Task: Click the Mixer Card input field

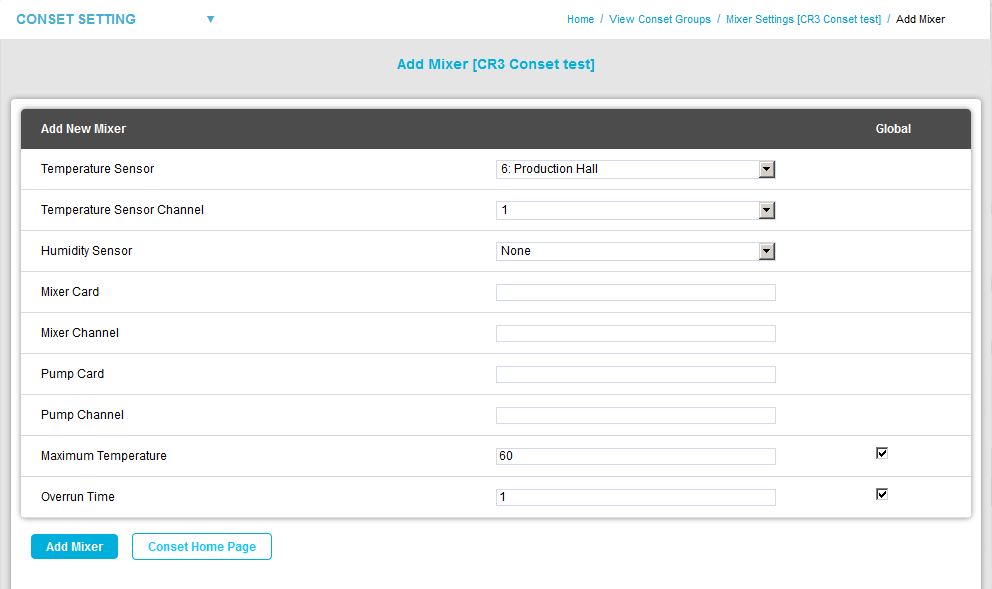Action: (x=635, y=292)
